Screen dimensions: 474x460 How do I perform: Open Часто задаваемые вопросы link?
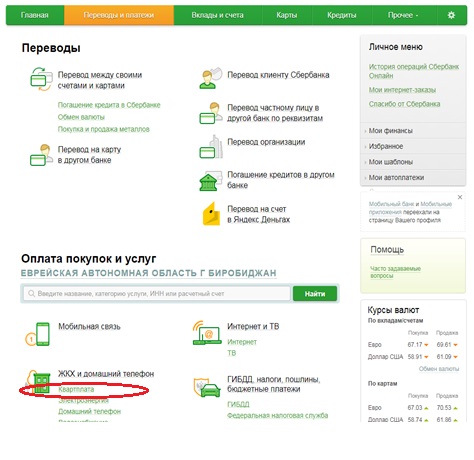click(395, 272)
